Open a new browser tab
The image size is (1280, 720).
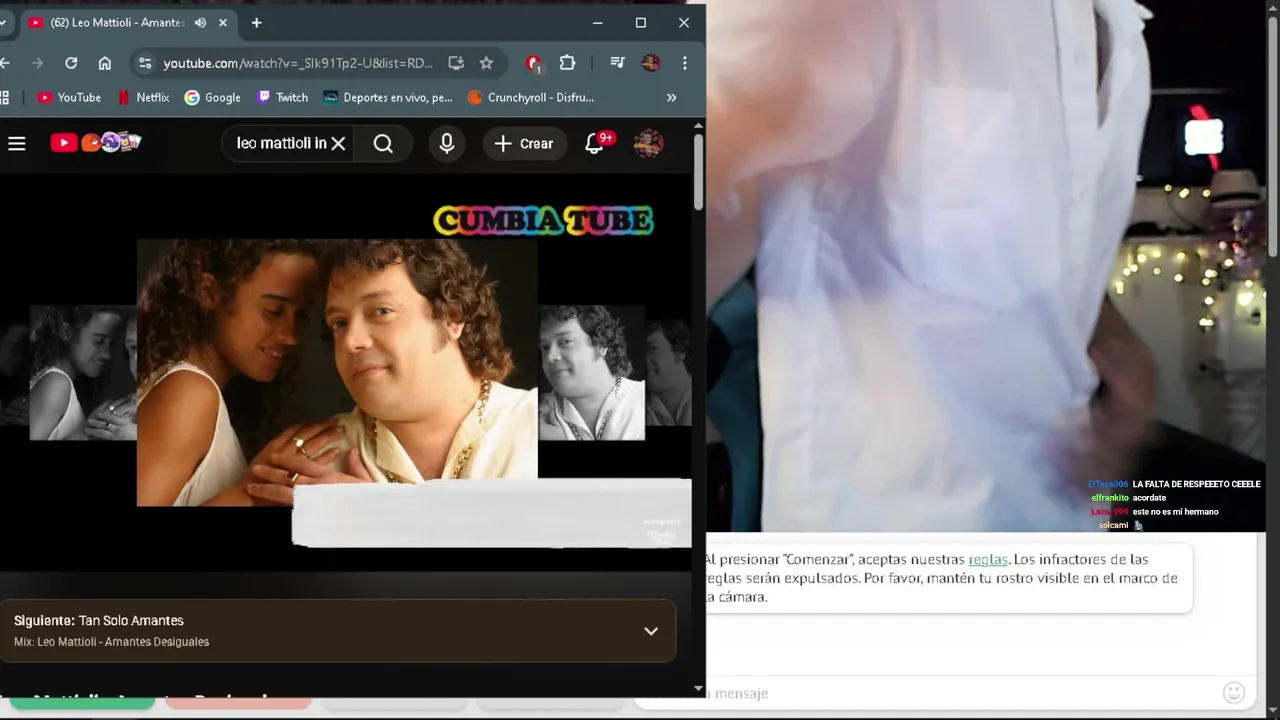coord(257,22)
